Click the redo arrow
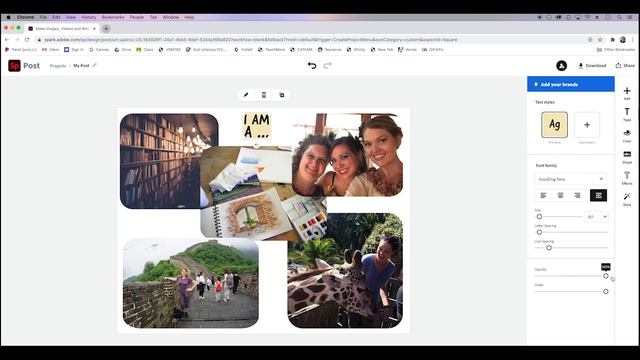640x360 pixels. 327,65
